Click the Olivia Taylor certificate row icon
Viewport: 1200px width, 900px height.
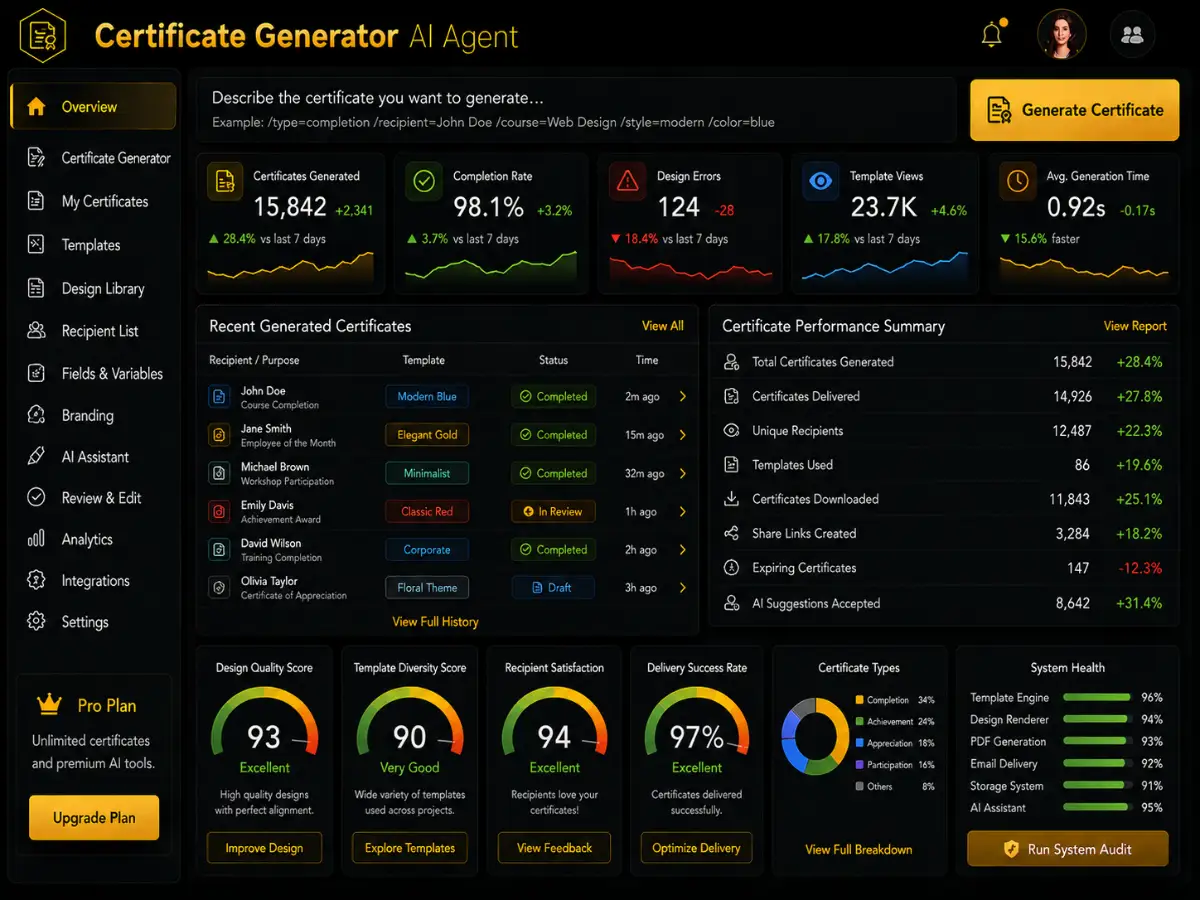tap(219, 587)
